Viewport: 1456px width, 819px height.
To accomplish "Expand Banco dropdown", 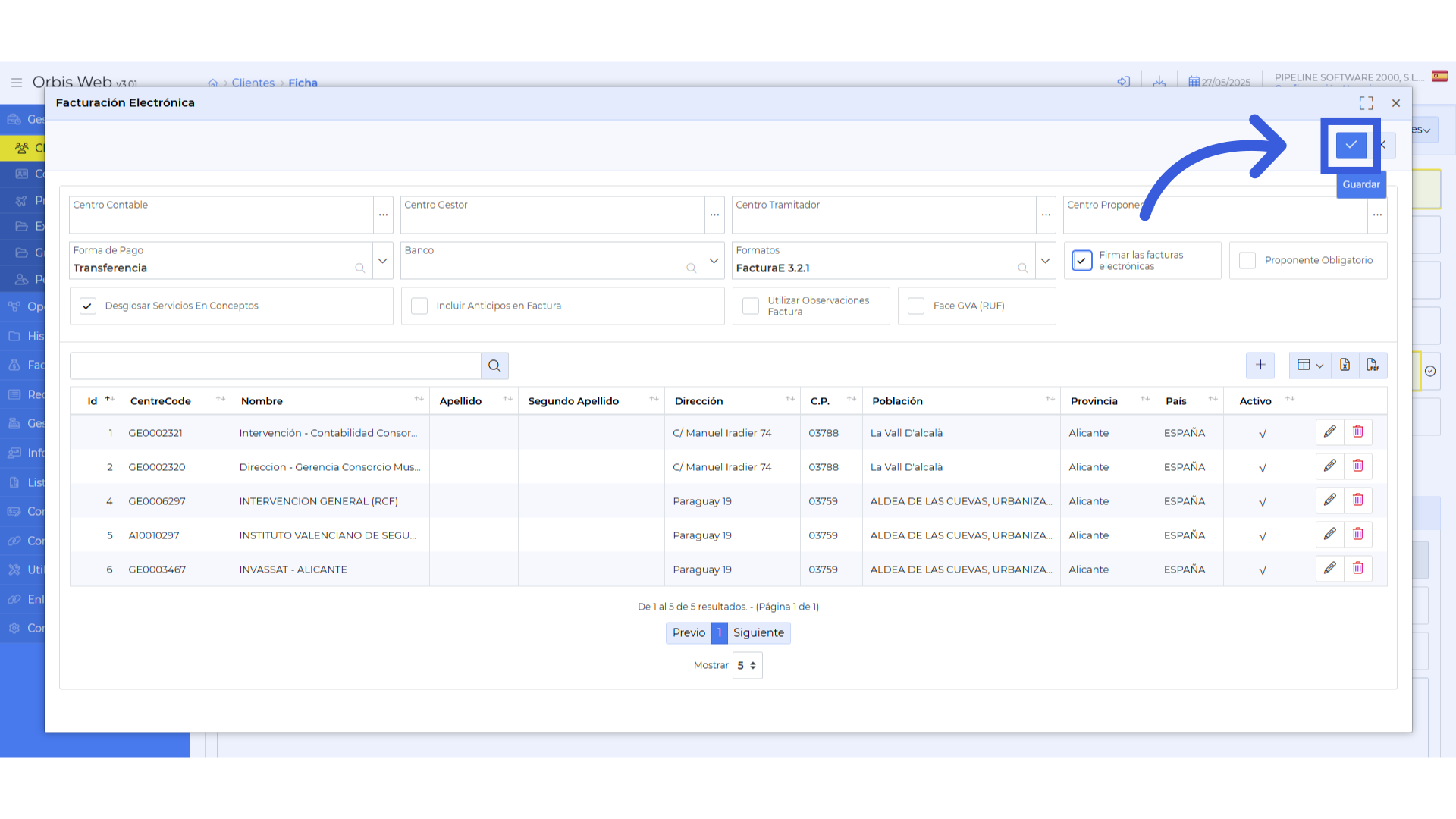I will click(714, 261).
